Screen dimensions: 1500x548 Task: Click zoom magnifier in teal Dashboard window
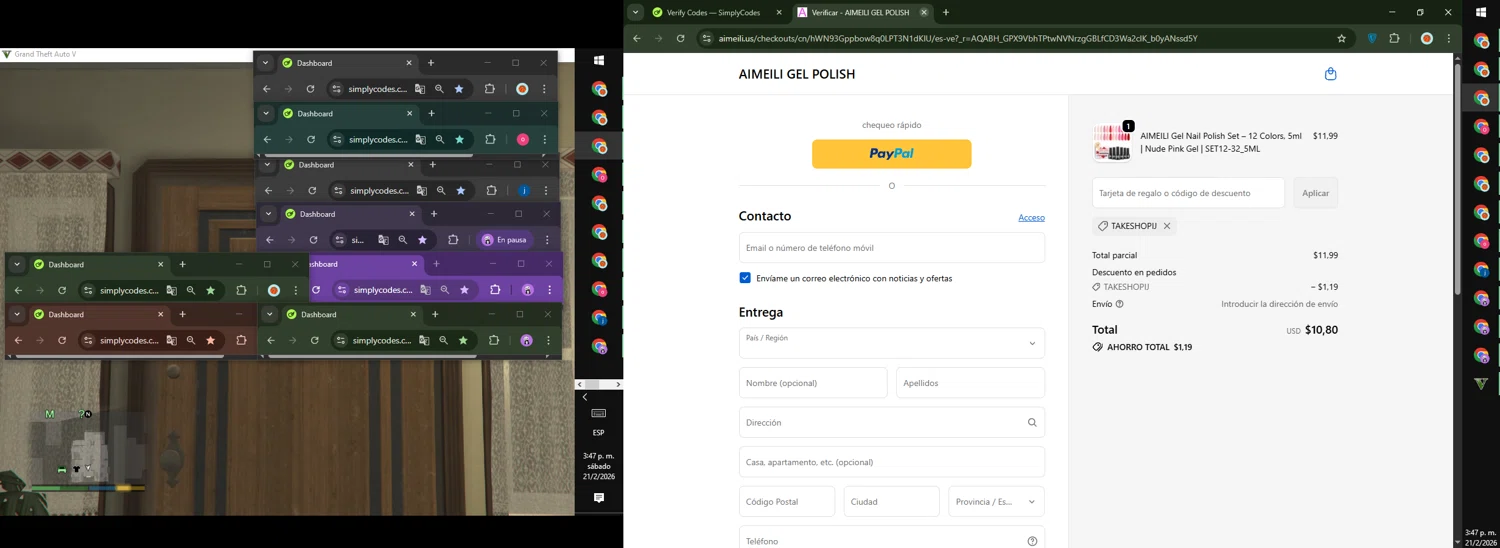coord(440,140)
